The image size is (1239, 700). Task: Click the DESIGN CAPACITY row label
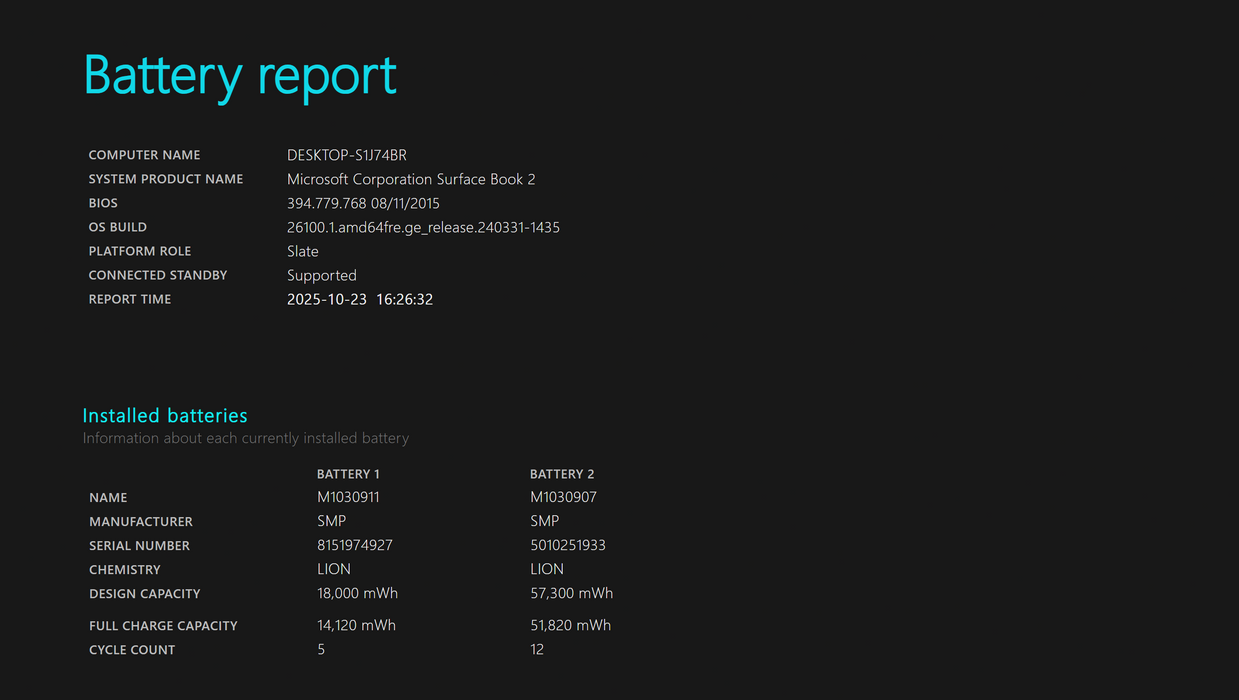(x=145, y=593)
